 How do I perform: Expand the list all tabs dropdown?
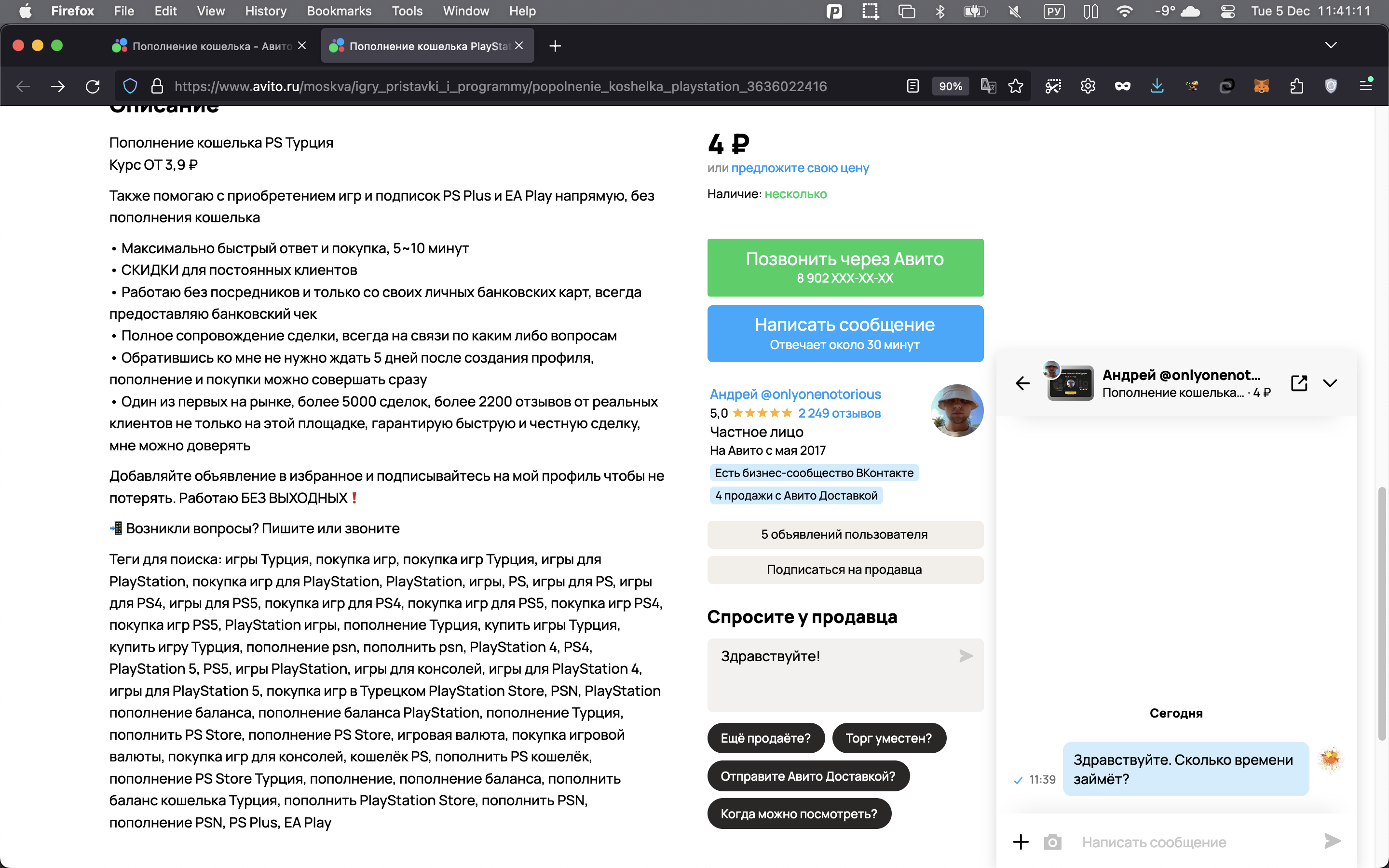point(1331,45)
